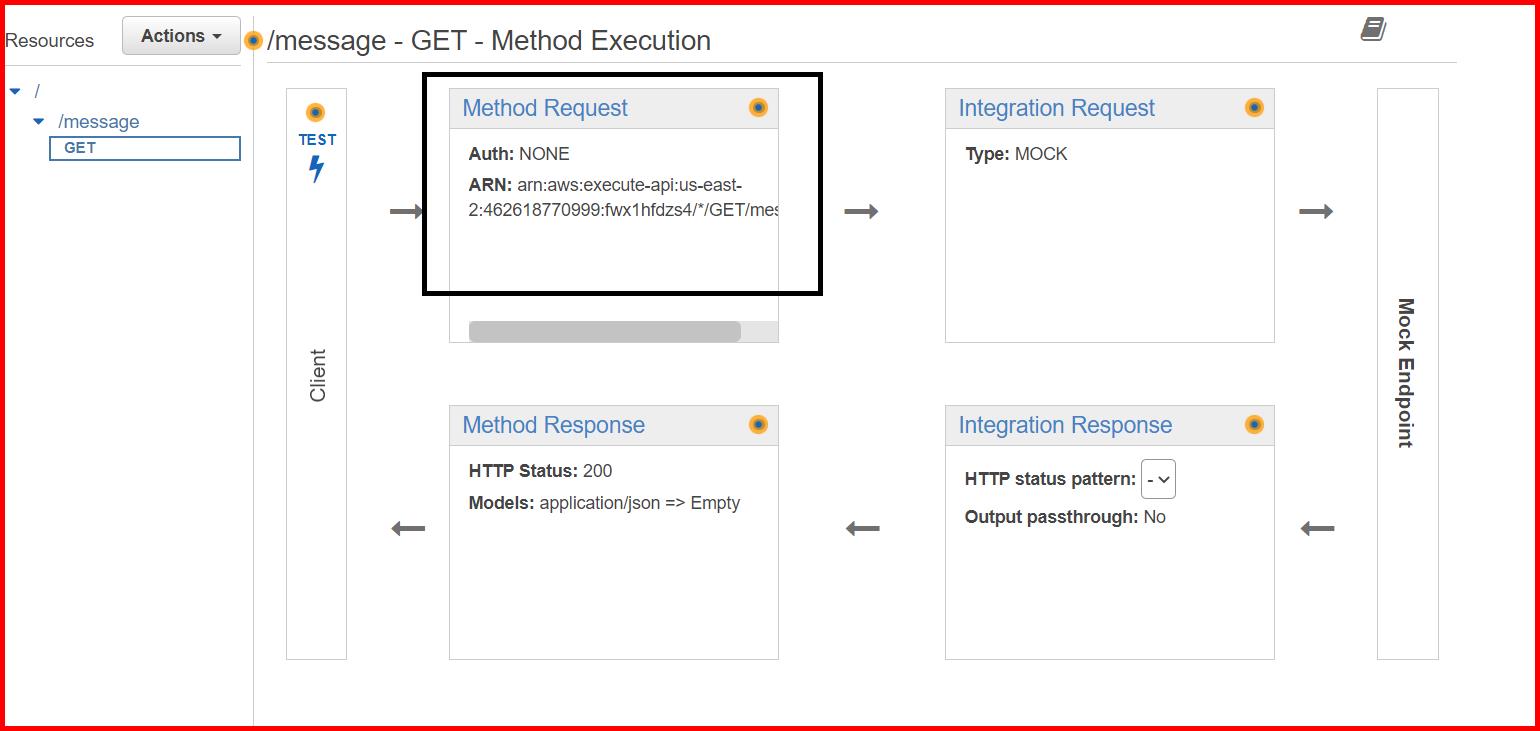Click the orange dot on Integration Request
1540x731 pixels.
1254,108
